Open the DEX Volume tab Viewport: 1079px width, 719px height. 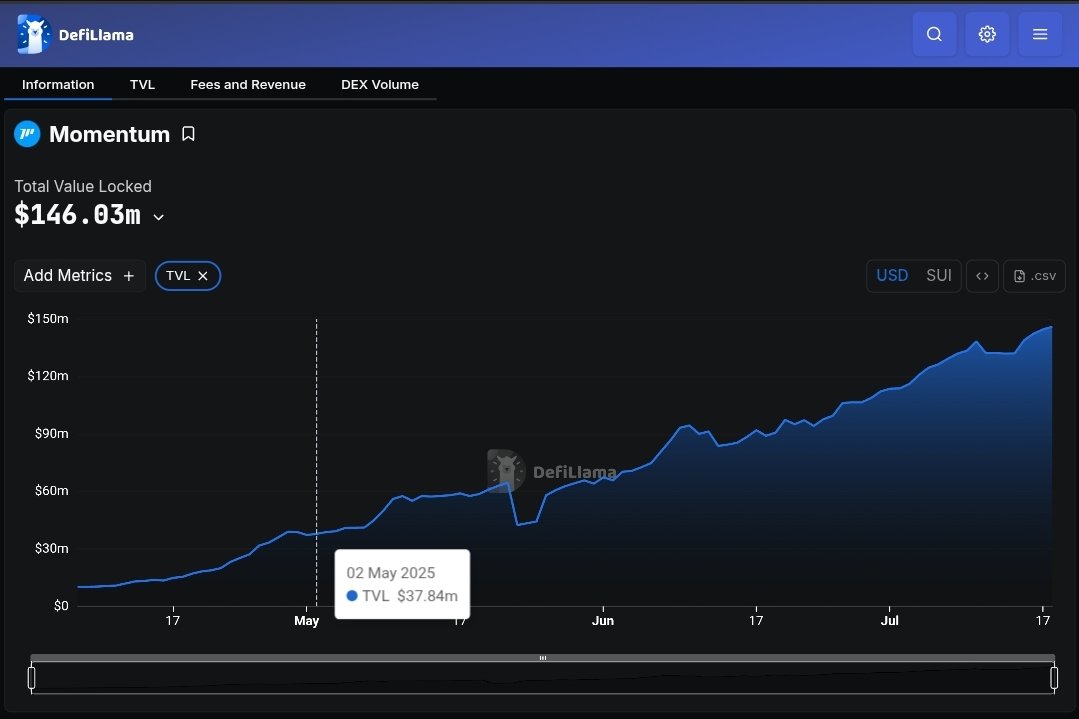click(x=380, y=85)
